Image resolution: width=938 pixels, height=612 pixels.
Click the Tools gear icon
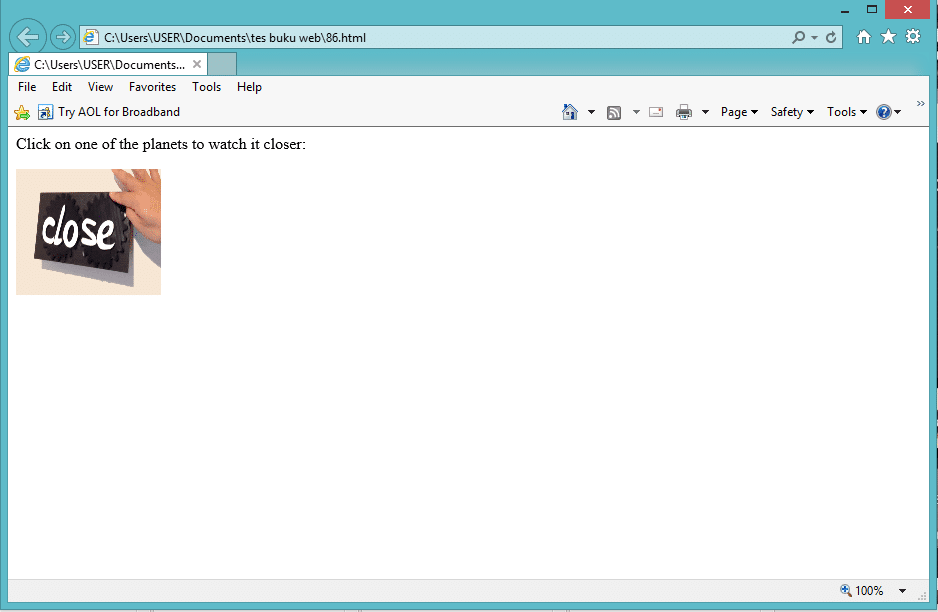pos(912,36)
